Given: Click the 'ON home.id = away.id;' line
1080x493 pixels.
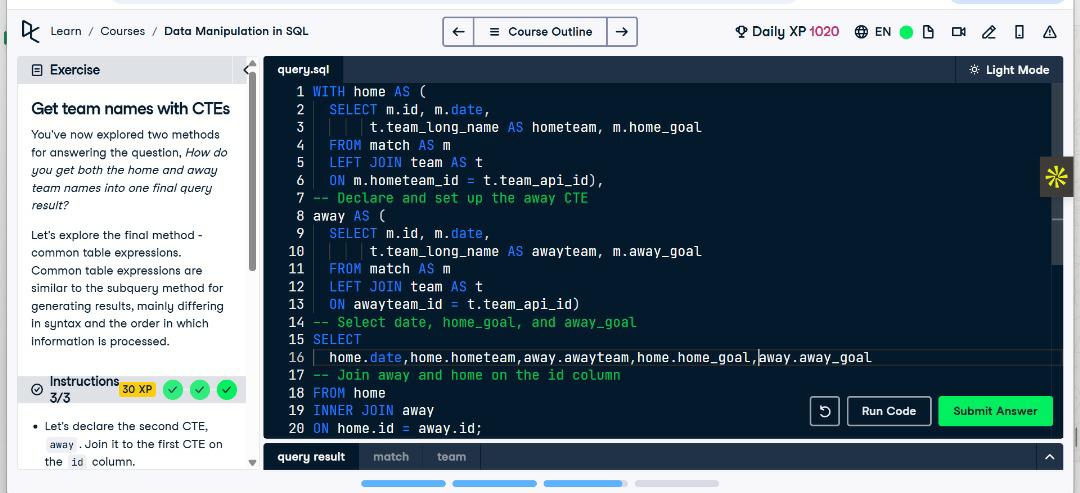Looking at the screenshot, I should point(397,428).
